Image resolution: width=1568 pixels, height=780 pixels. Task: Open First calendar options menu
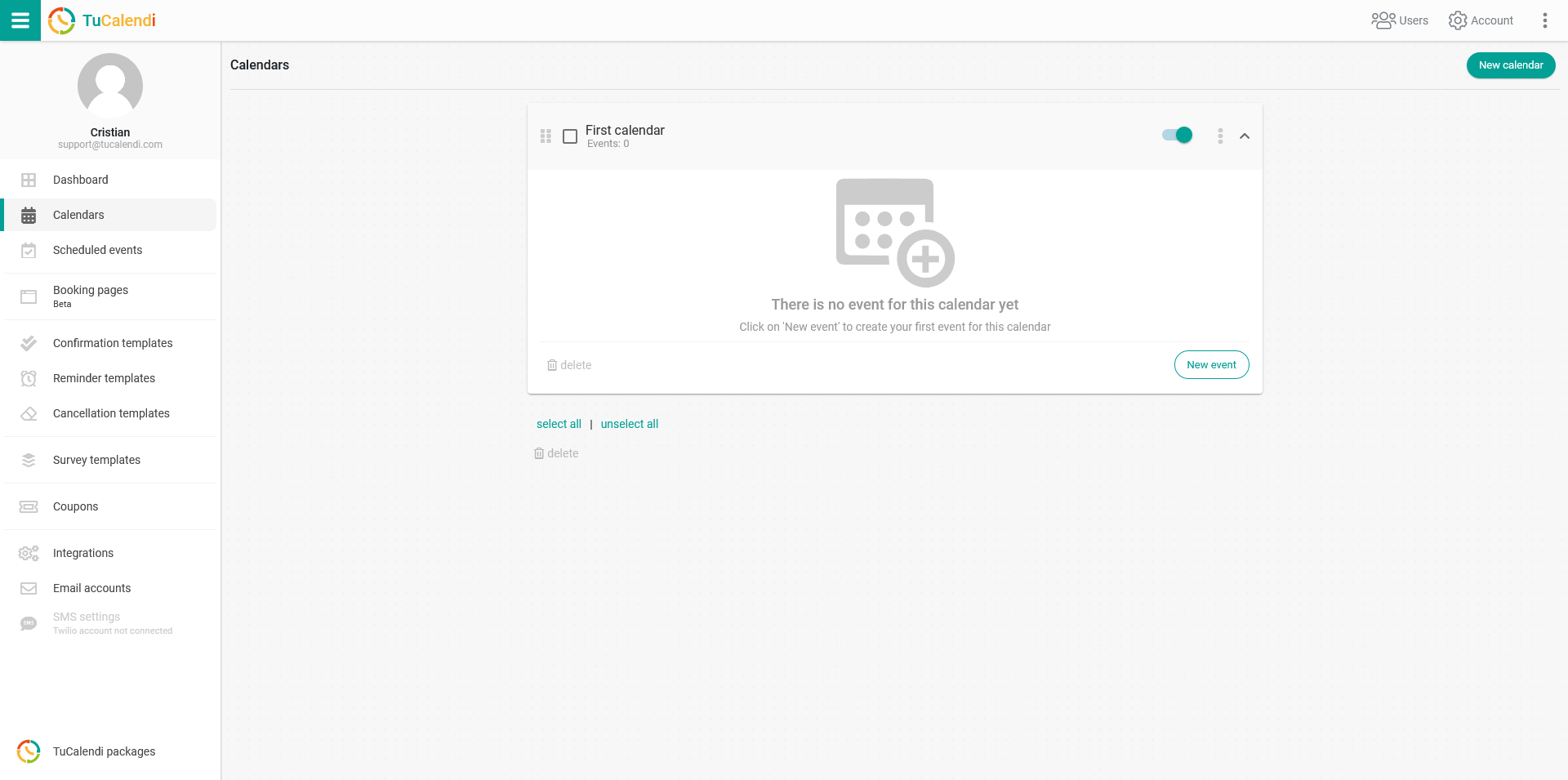pos(1220,136)
